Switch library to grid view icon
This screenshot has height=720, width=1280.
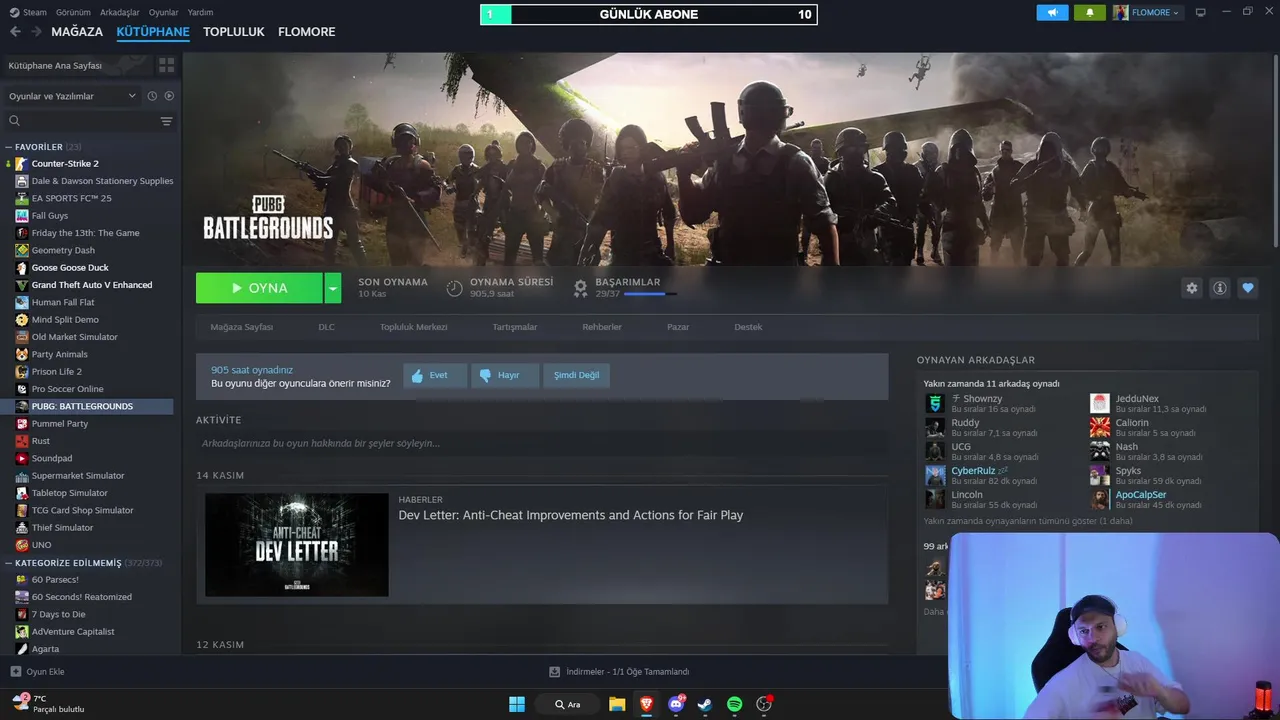pos(166,65)
